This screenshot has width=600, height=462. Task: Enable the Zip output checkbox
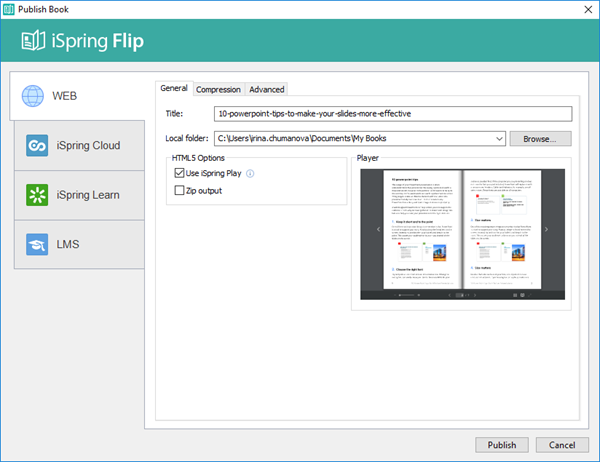(x=179, y=190)
